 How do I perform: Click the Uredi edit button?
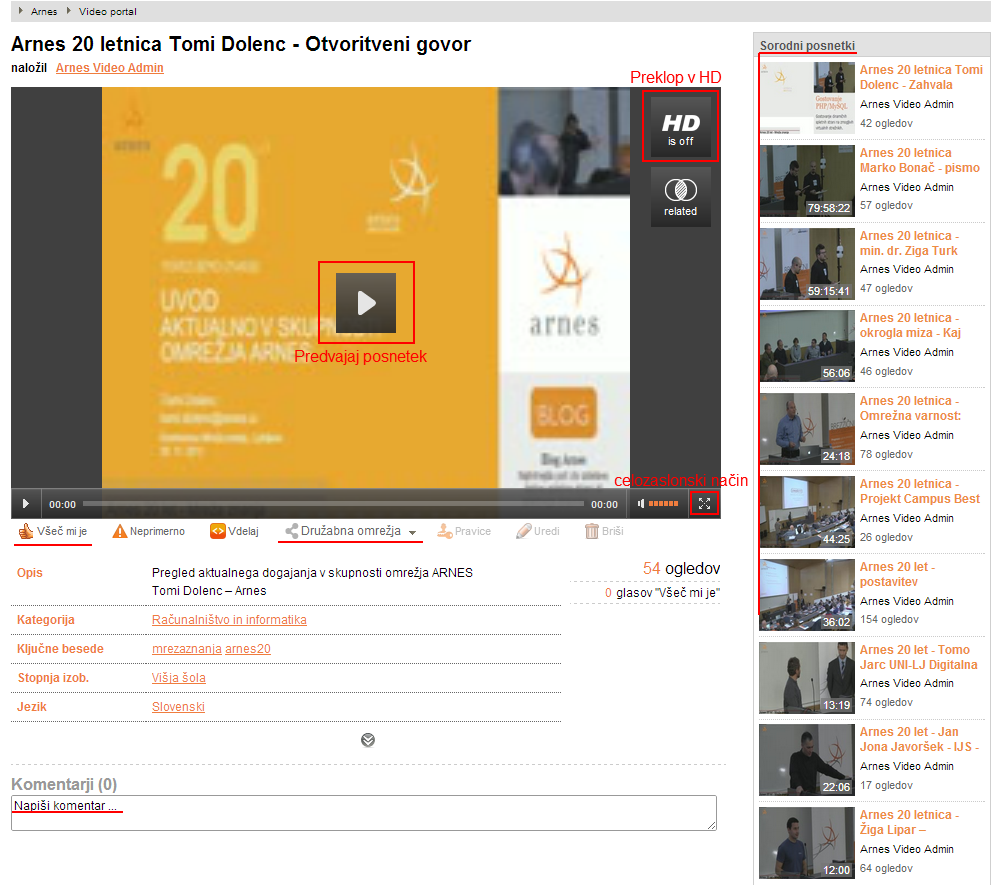[x=538, y=531]
